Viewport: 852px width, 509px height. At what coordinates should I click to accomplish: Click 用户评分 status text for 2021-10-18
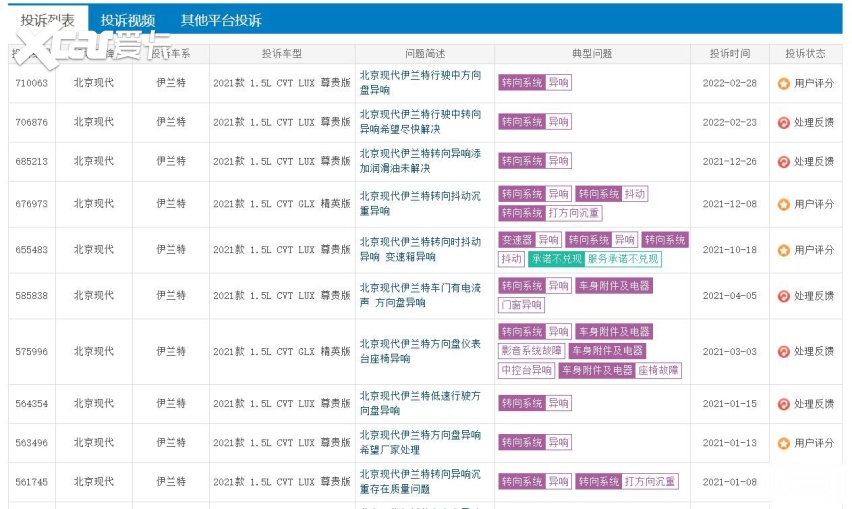(813, 250)
